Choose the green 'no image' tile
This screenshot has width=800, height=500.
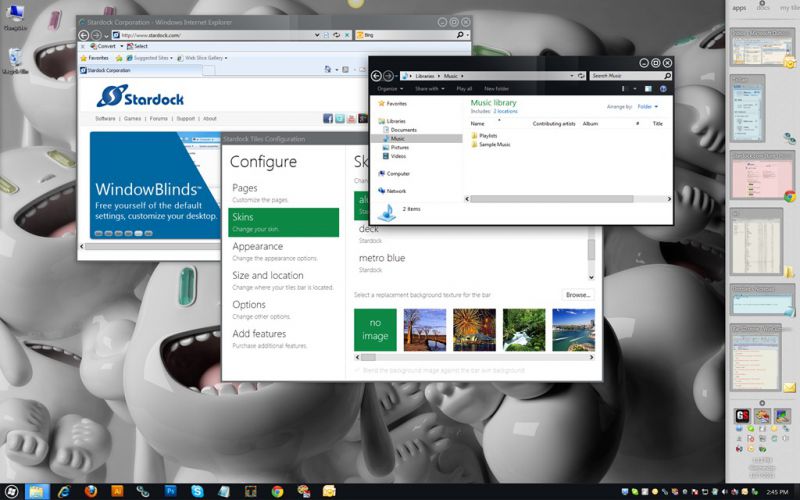(x=375, y=329)
